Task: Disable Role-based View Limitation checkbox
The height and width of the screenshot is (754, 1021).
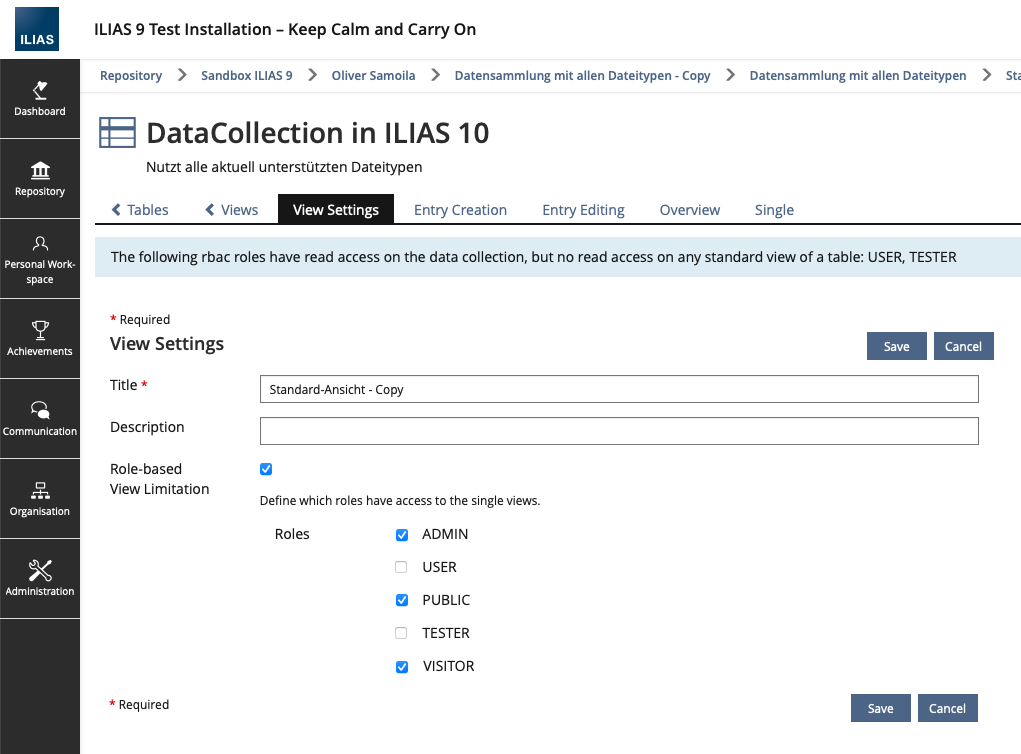Action: (x=266, y=469)
